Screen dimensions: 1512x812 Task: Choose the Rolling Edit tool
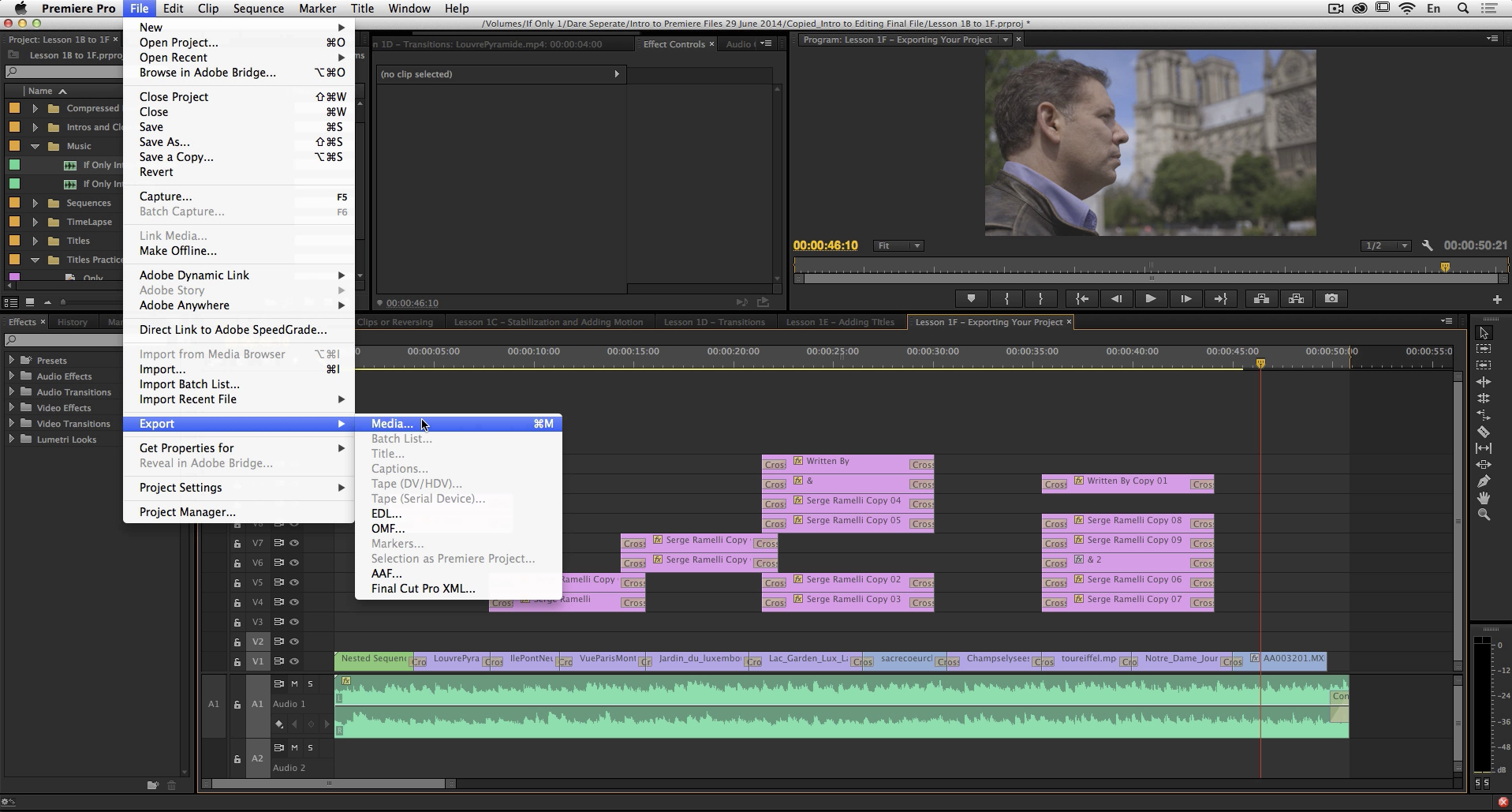pyautogui.click(x=1484, y=399)
